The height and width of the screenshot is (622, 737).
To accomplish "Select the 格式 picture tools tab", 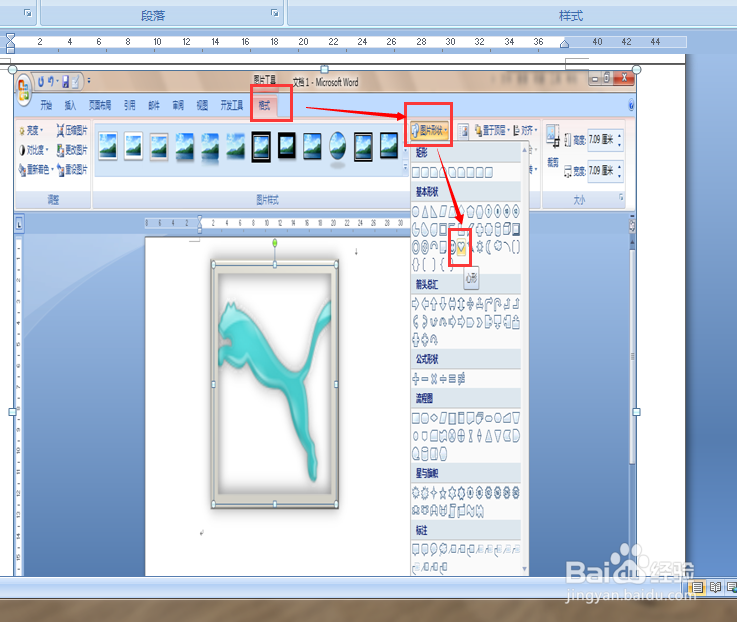I will 265,106.
